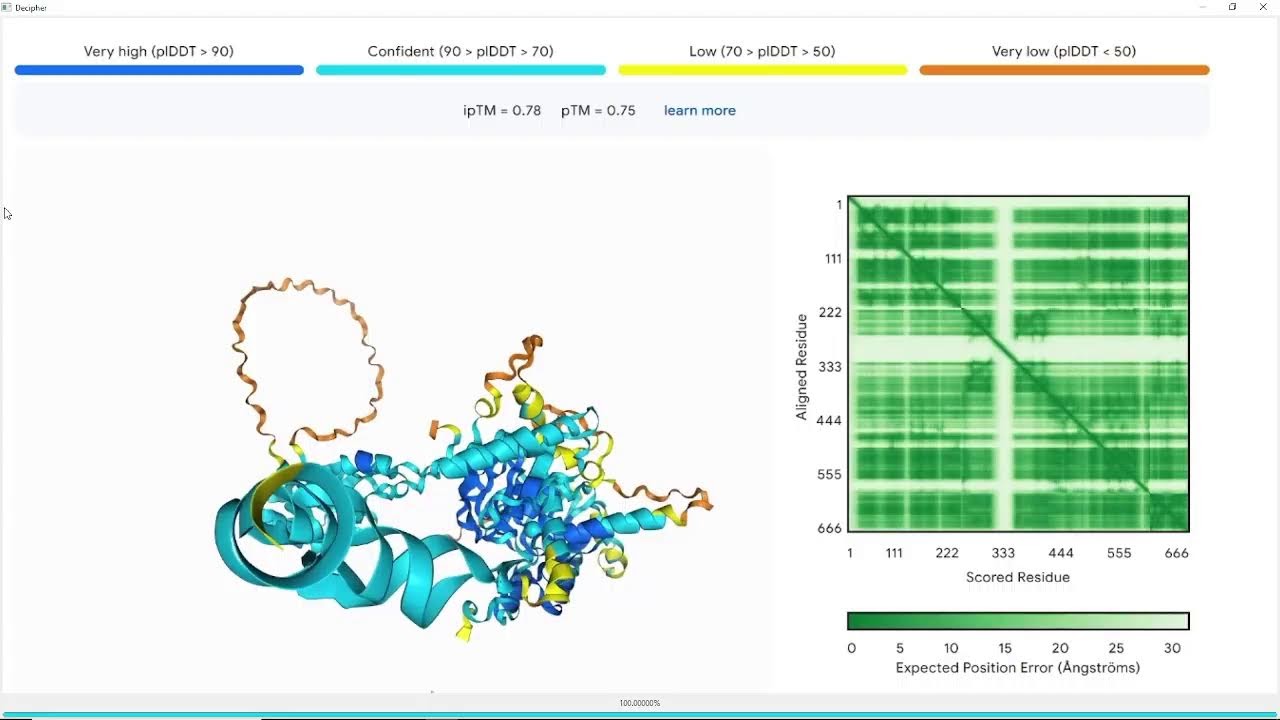Select the 'Very low (plDDT < 50)' label
Viewport: 1280px width, 720px height.
coord(1064,51)
